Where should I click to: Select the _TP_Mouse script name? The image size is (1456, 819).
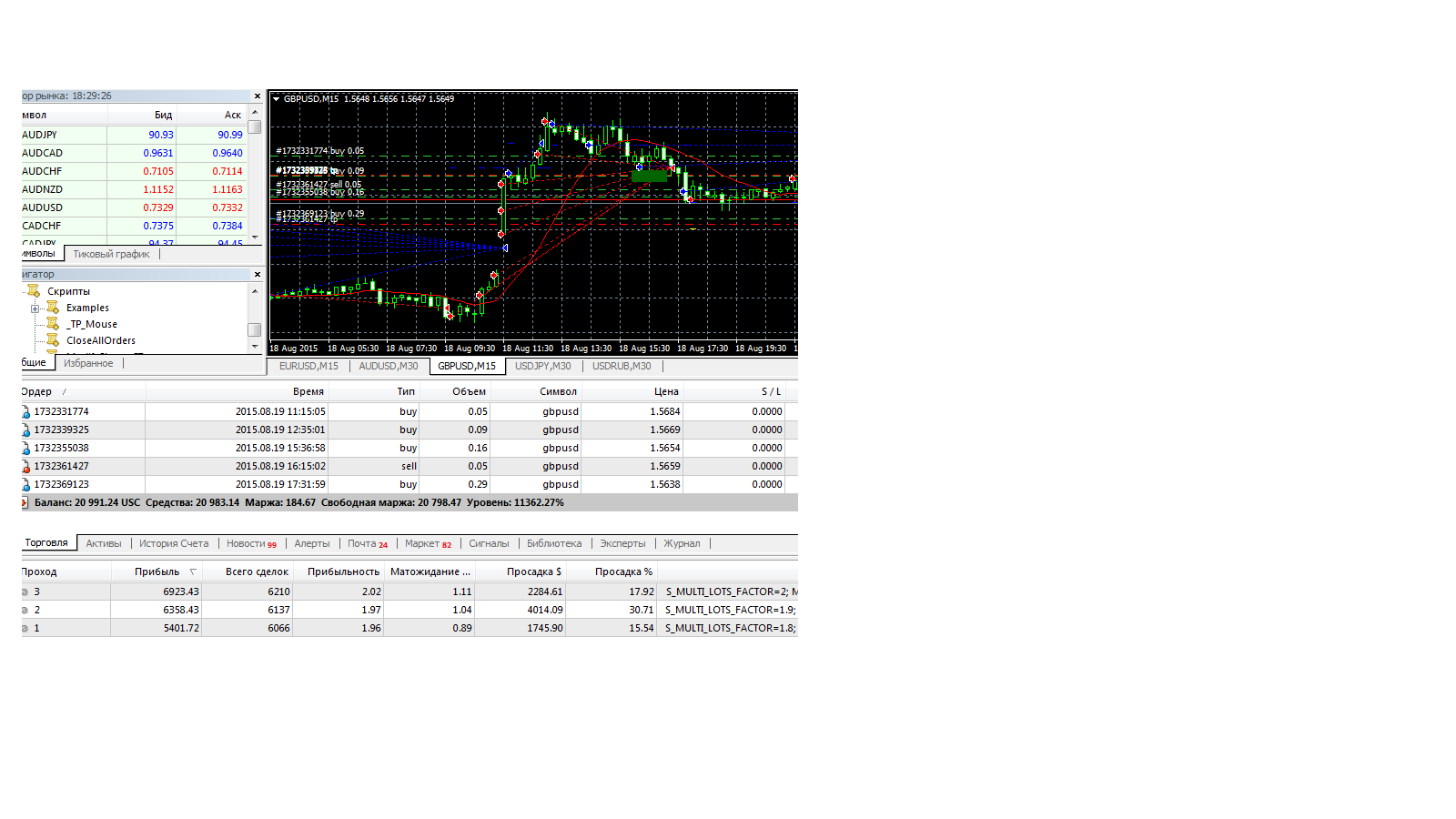pos(91,324)
